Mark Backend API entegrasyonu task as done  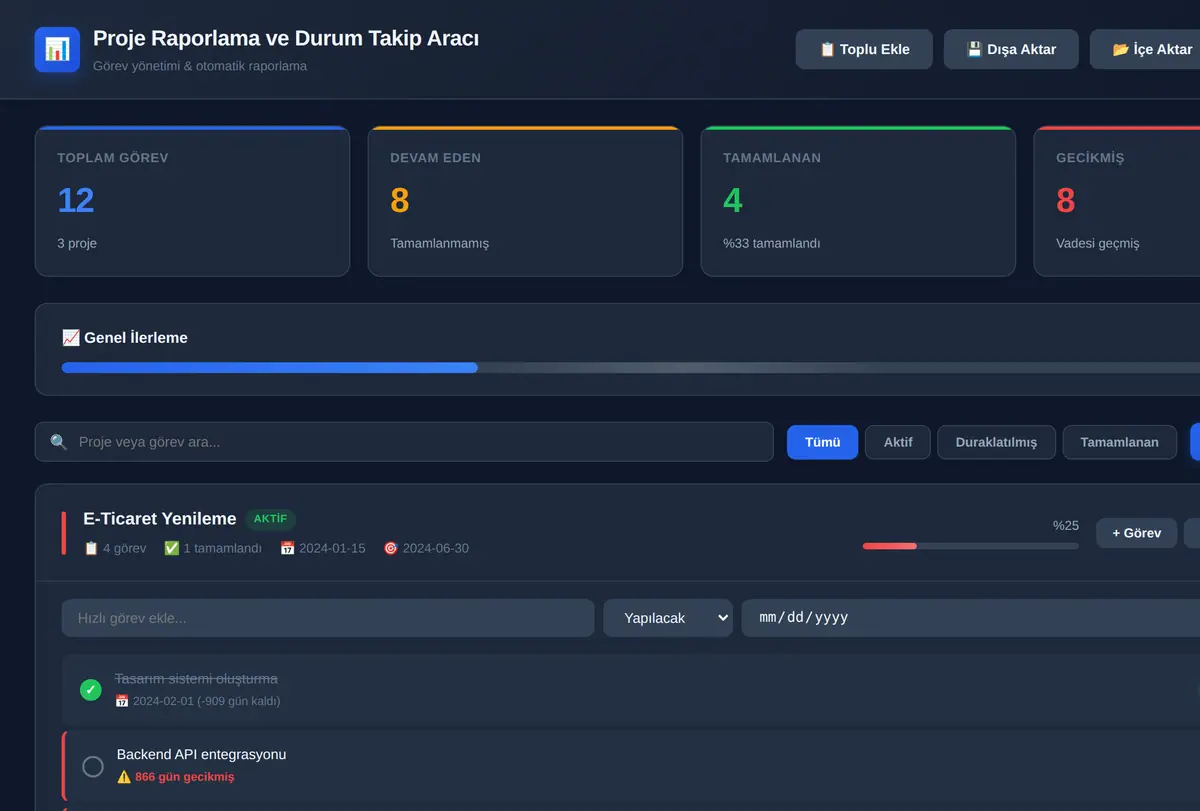93,767
